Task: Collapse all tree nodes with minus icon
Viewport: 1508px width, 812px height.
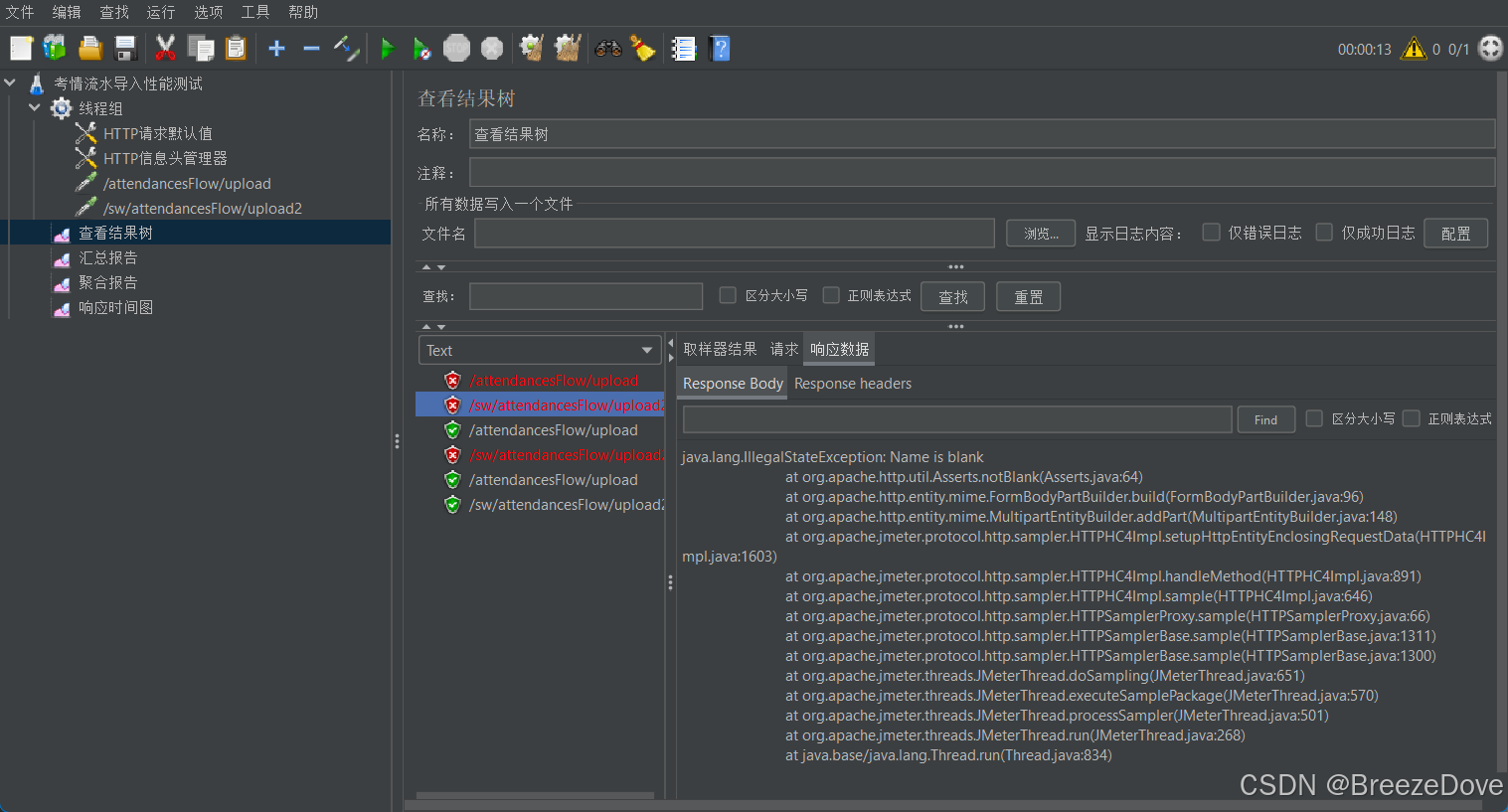Action: pyautogui.click(x=311, y=48)
